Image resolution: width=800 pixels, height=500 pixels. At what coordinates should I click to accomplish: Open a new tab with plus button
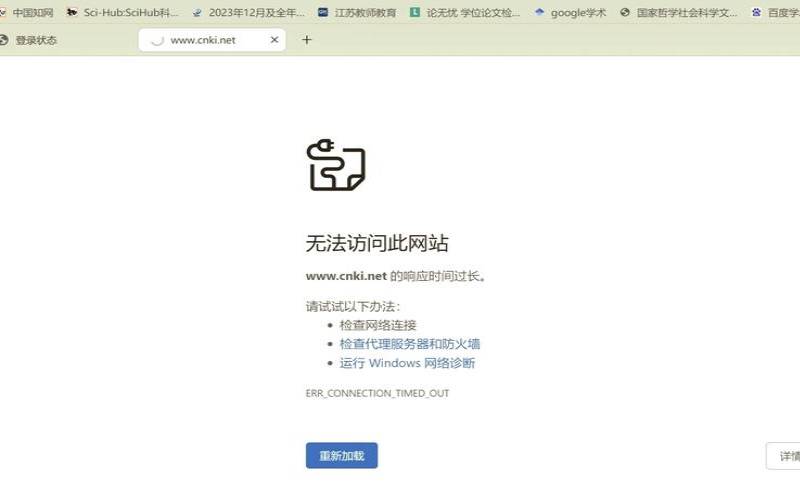point(307,40)
